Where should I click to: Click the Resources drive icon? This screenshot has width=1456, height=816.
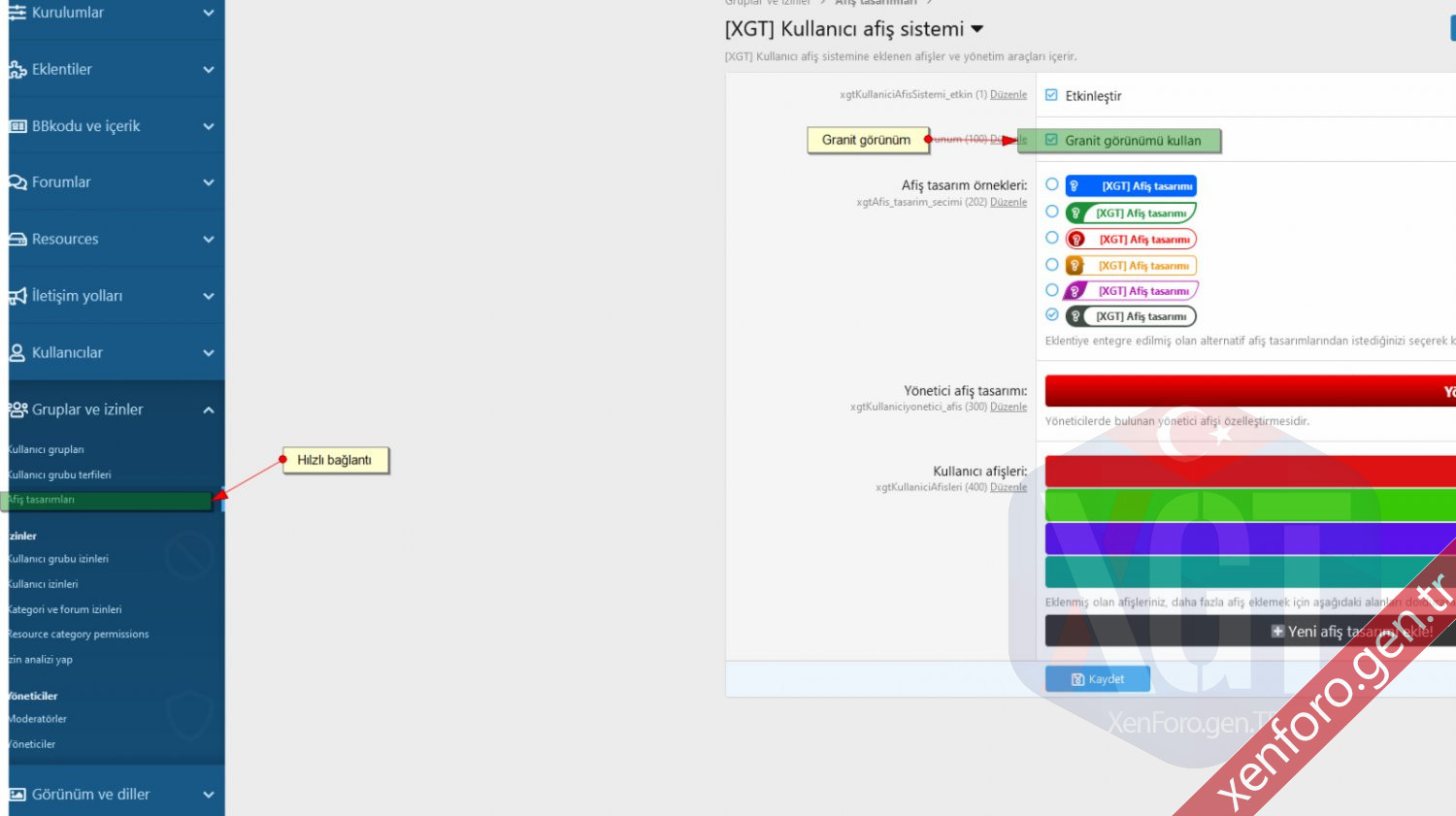point(17,240)
